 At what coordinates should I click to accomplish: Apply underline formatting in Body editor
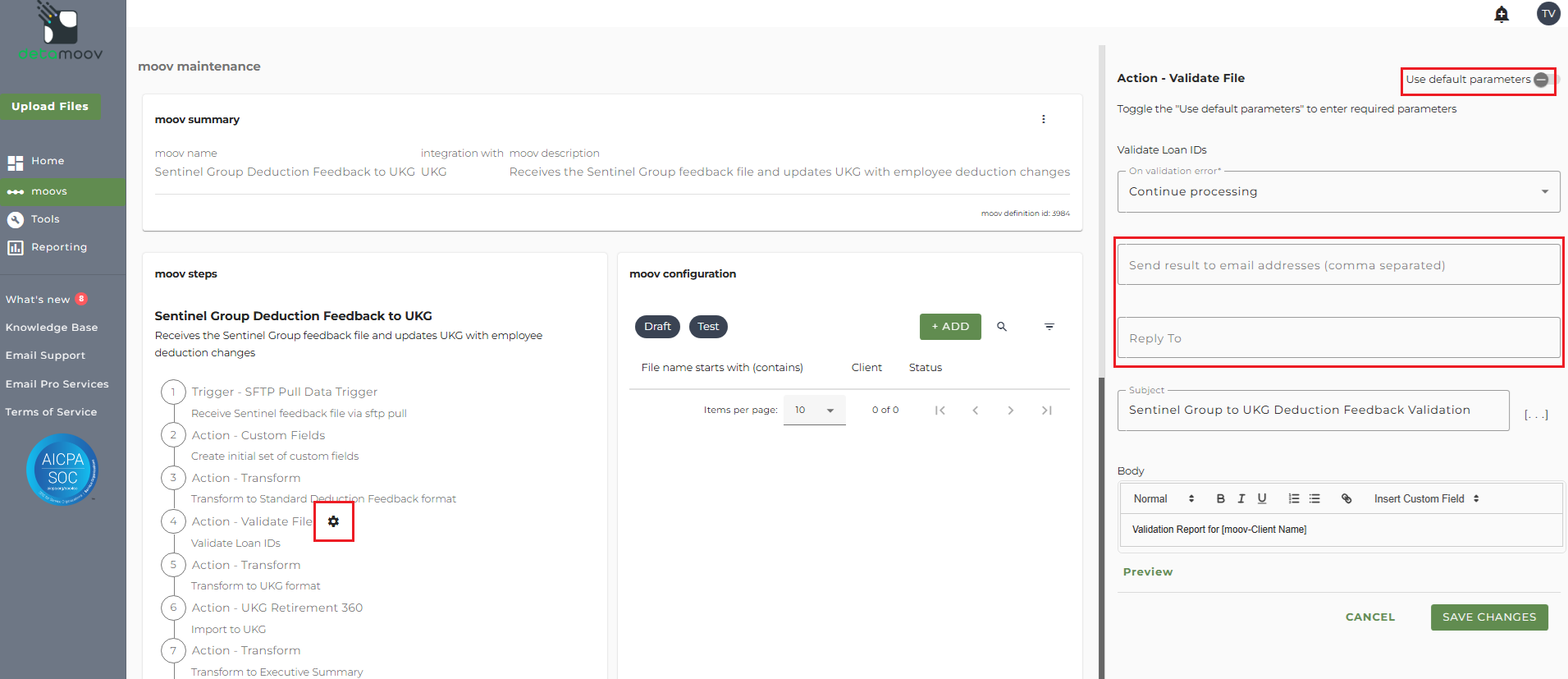[x=1262, y=498]
